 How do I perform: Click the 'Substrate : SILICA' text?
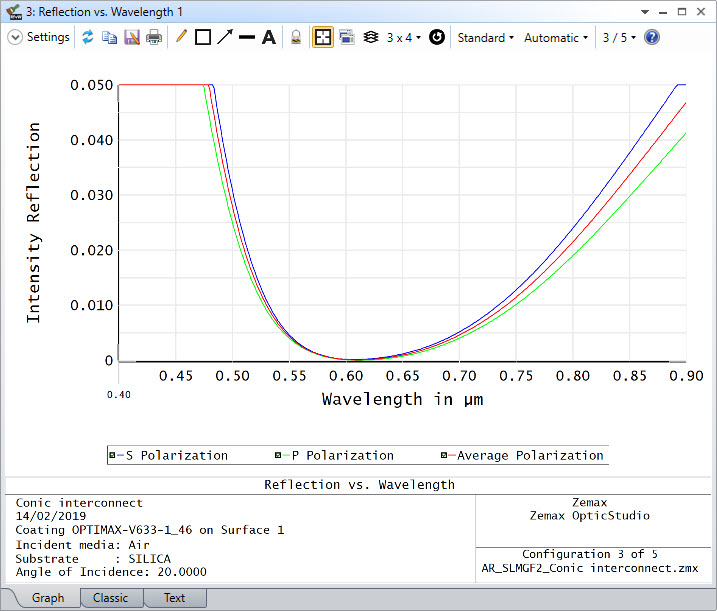point(93,559)
